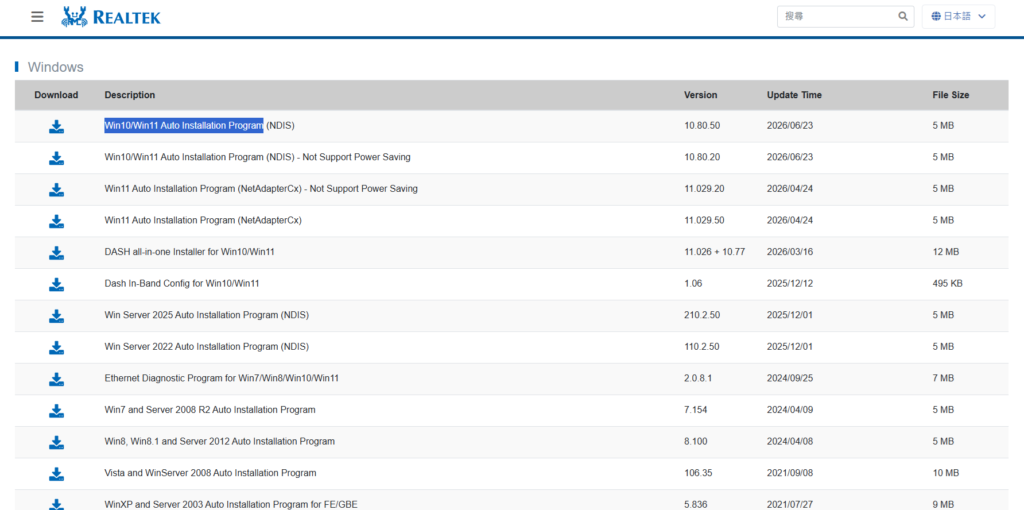Click the globe icon in language selector
This screenshot has height=510, width=1024.
[x=936, y=16]
